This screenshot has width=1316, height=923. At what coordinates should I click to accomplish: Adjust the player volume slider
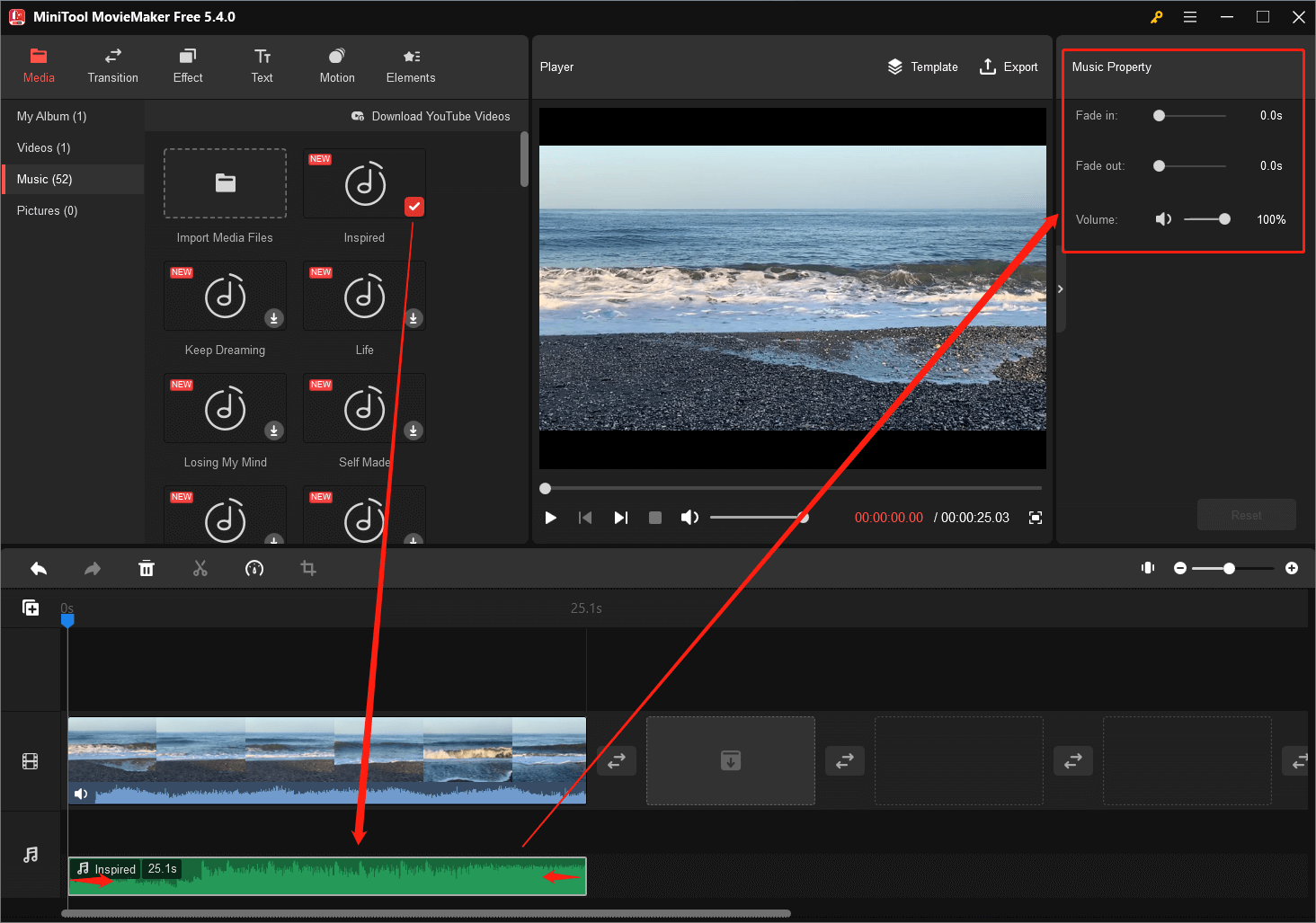click(x=760, y=518)
